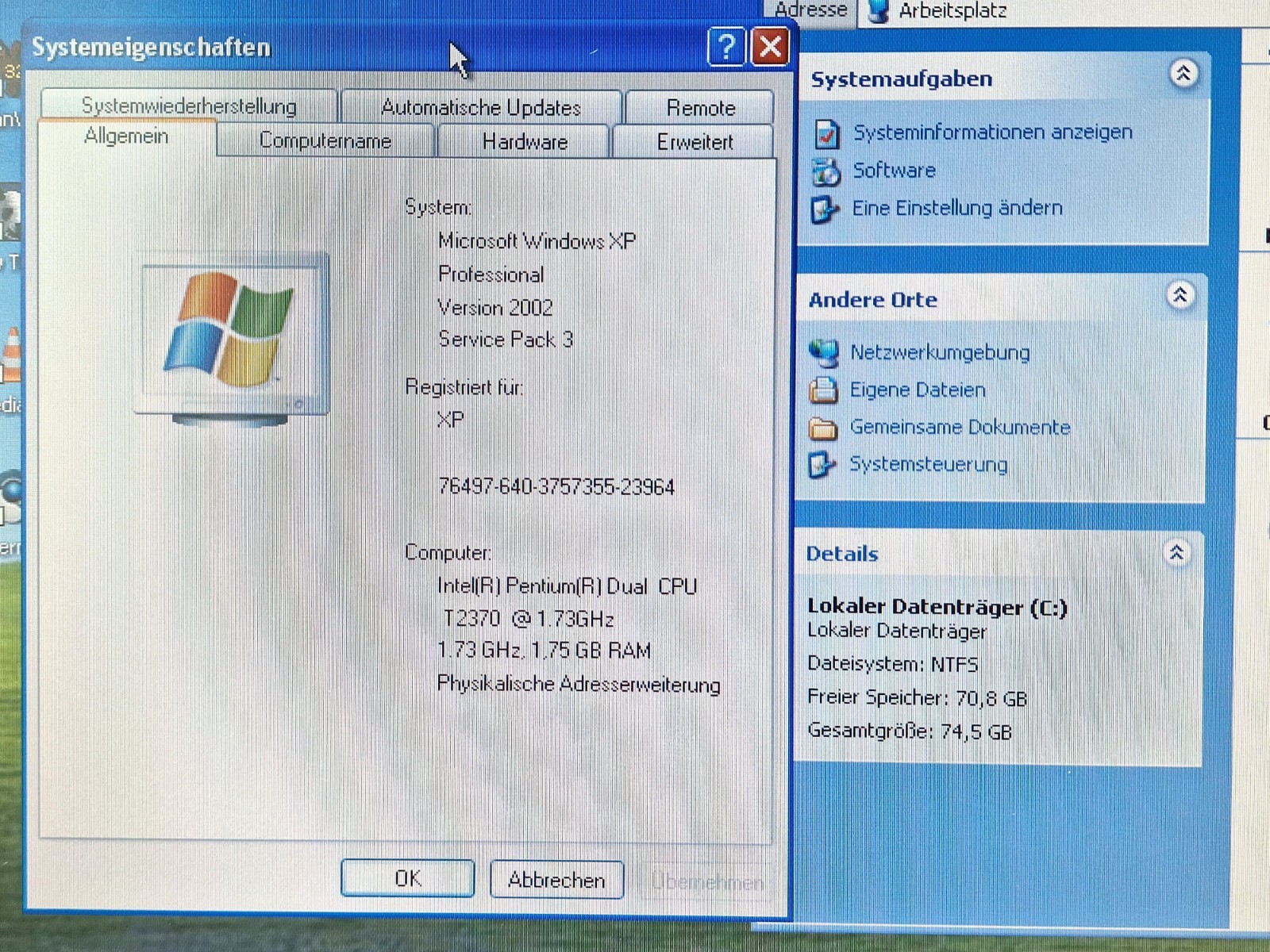Viewport: 1270px width, 952px height.
Task: Open Netzwerkumgebung link
Action: coord(940,352)
